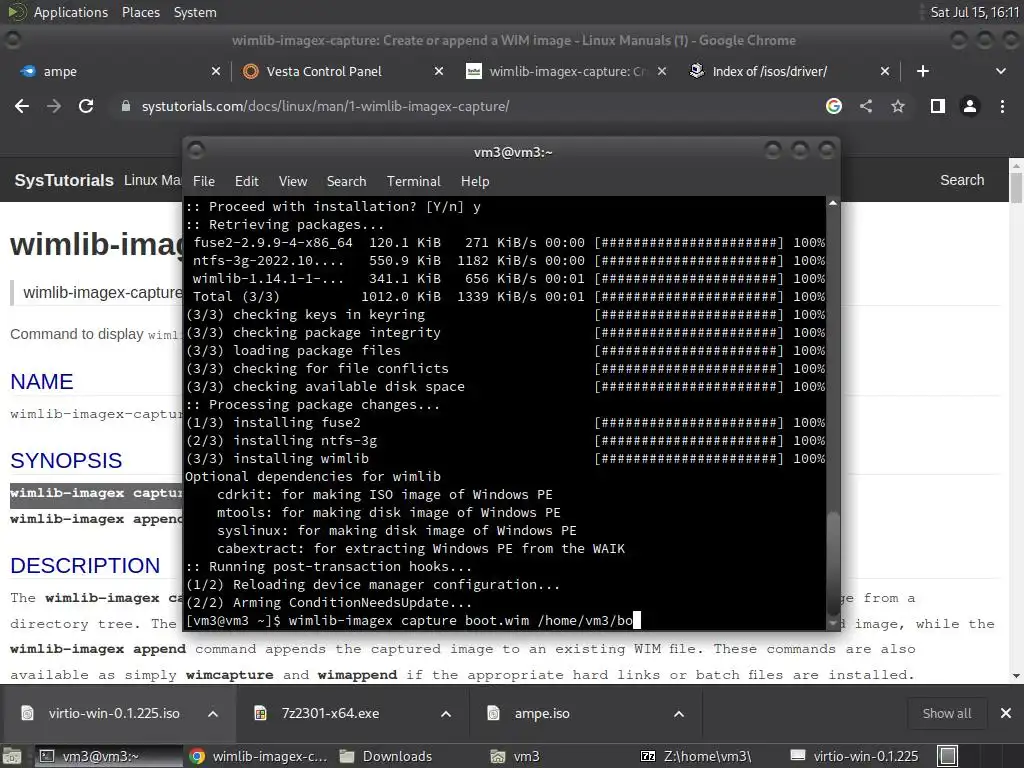This screenshot has width=1024, height=768.
Task: Click the NAME section heading
Action: (42, 381)
